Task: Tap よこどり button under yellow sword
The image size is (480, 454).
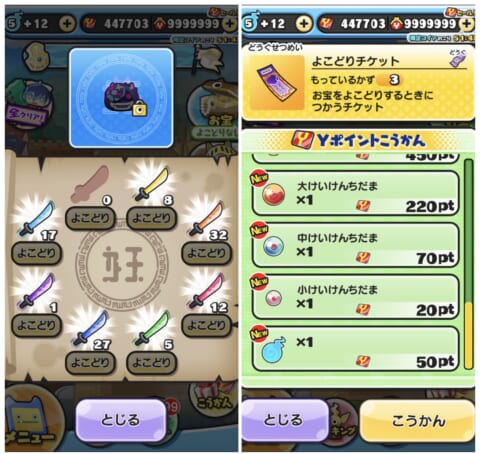Action: coord(152,218)
